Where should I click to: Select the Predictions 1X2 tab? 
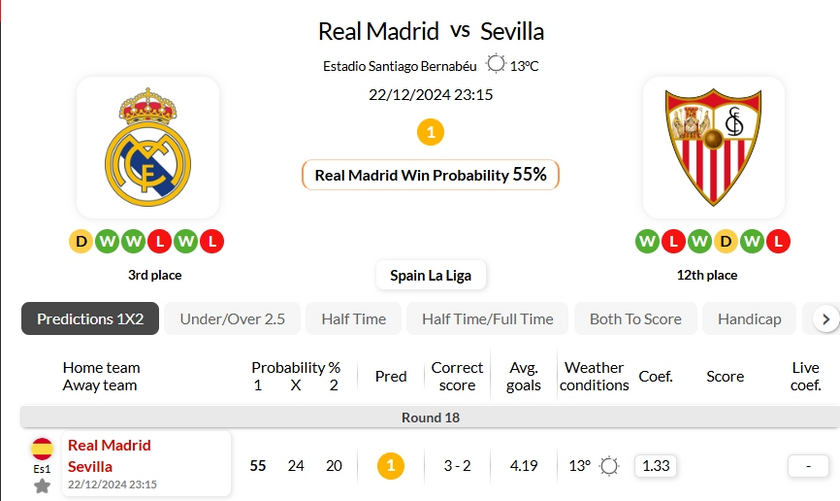pyautogui.click(x=90, y=319)
